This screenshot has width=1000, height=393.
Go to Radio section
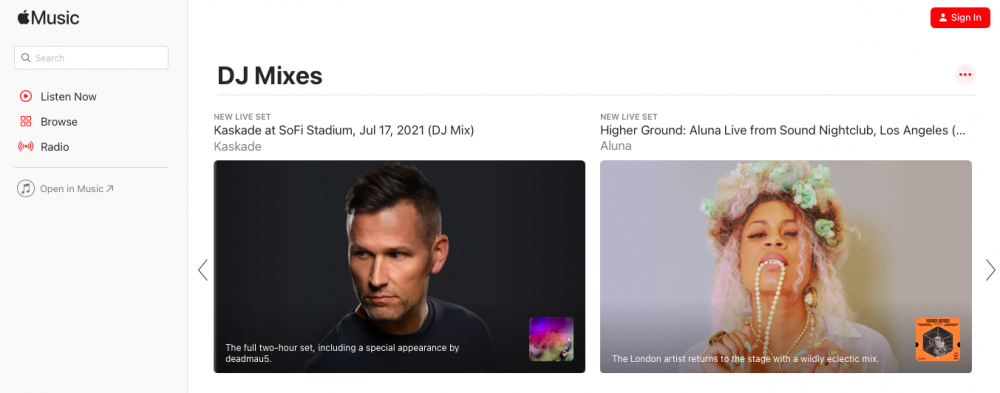54,147
